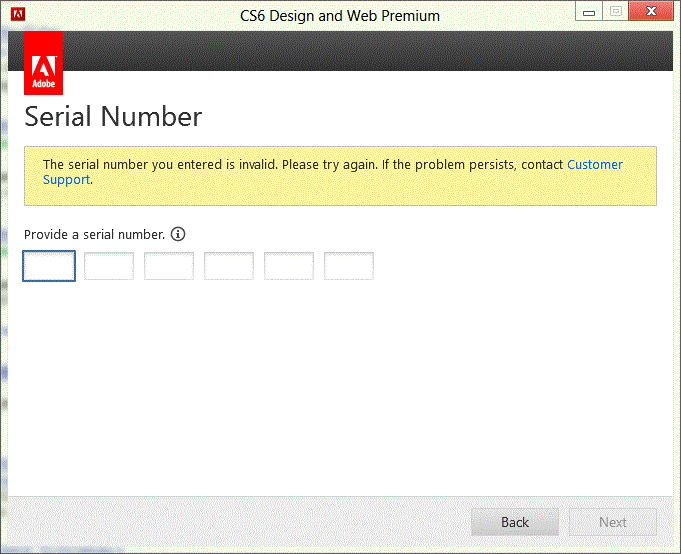This screenshot has width=681, height=554.
Task: Close the CS6 installer window
Action: click(x=651, y=14)
